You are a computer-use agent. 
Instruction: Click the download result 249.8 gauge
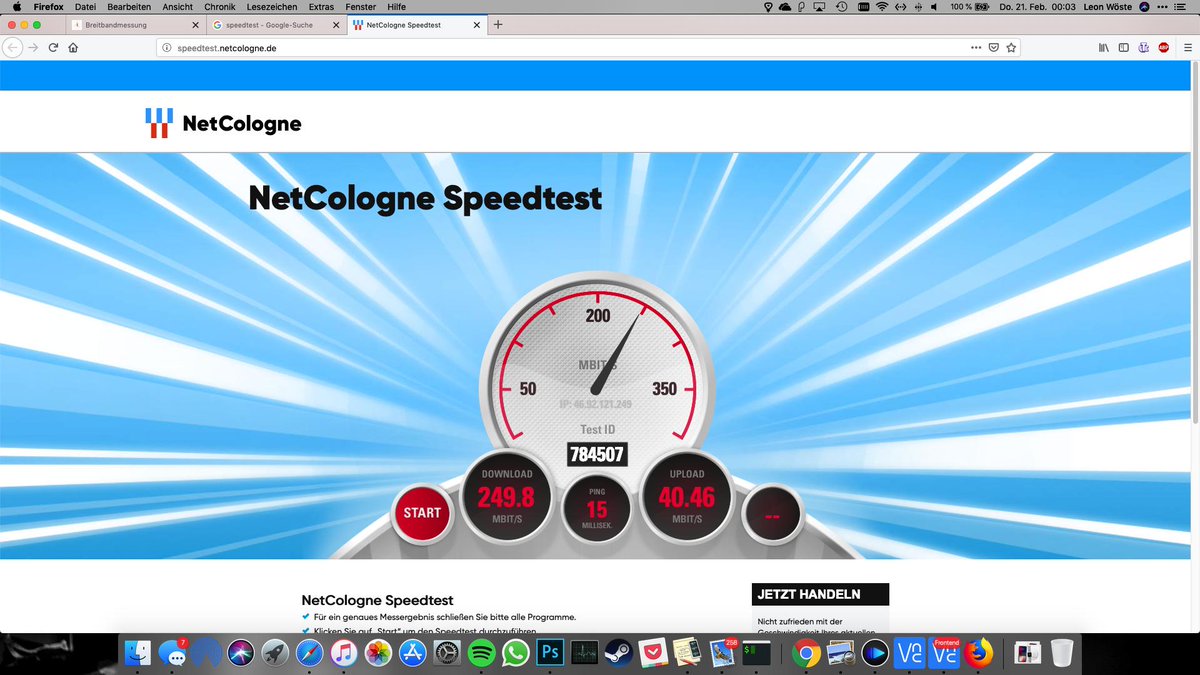(506, 498)
